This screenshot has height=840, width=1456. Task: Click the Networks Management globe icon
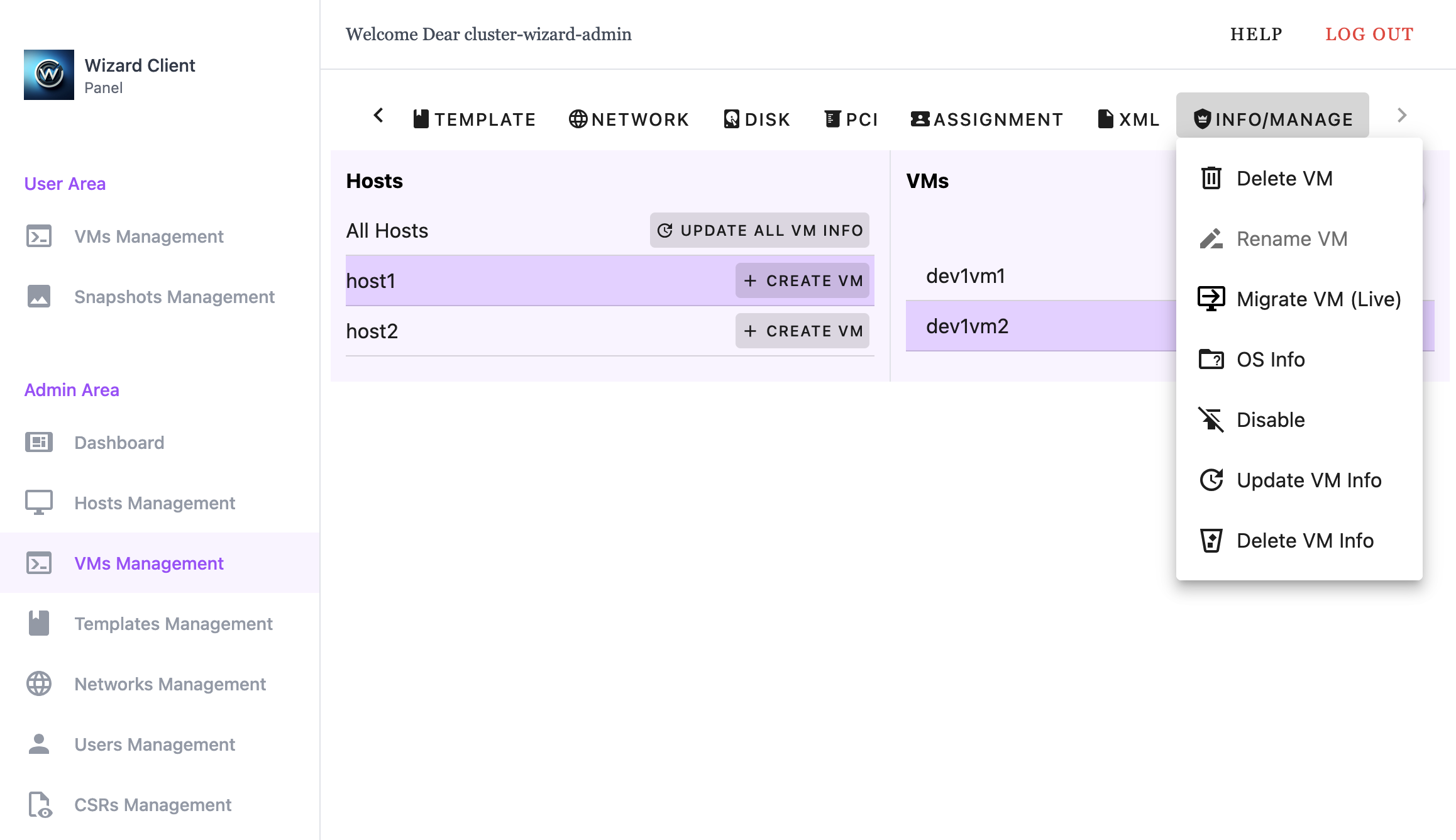tap(39, 683)
